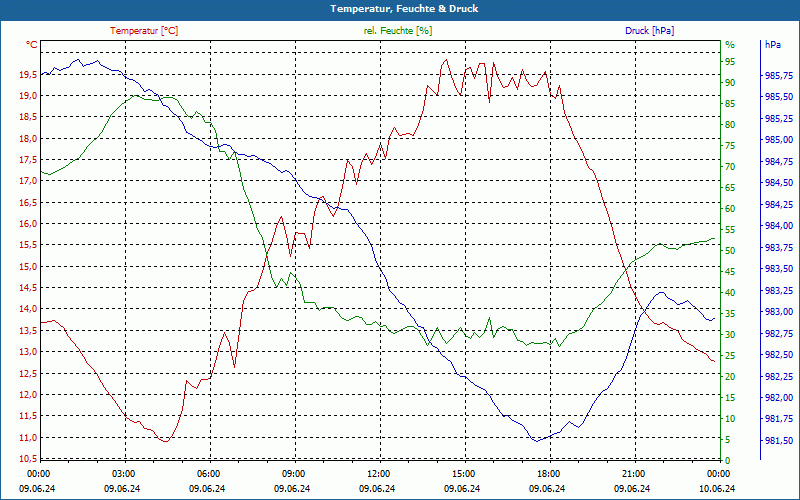800x500 pixels.
Task: Click the '21:00' time axis label
Action: [x=632, y=473]
